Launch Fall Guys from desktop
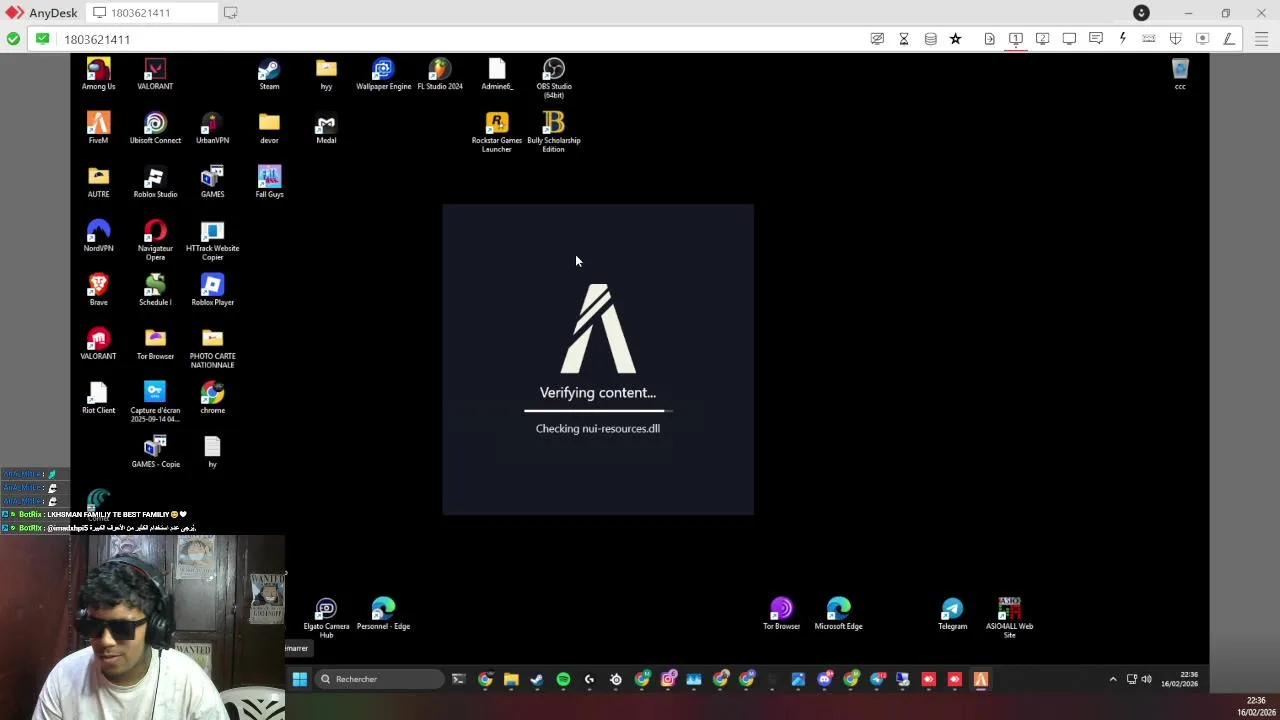Viewport: 1280px width, 720px height. coord(269,183)
